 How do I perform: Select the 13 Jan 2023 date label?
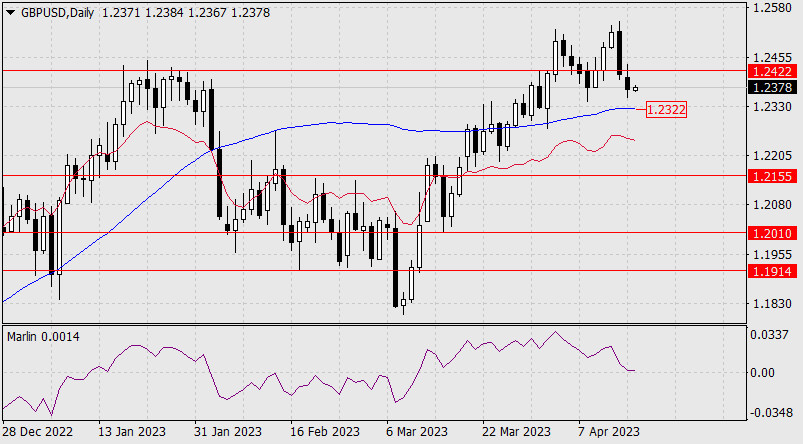[x=132, y=432]
